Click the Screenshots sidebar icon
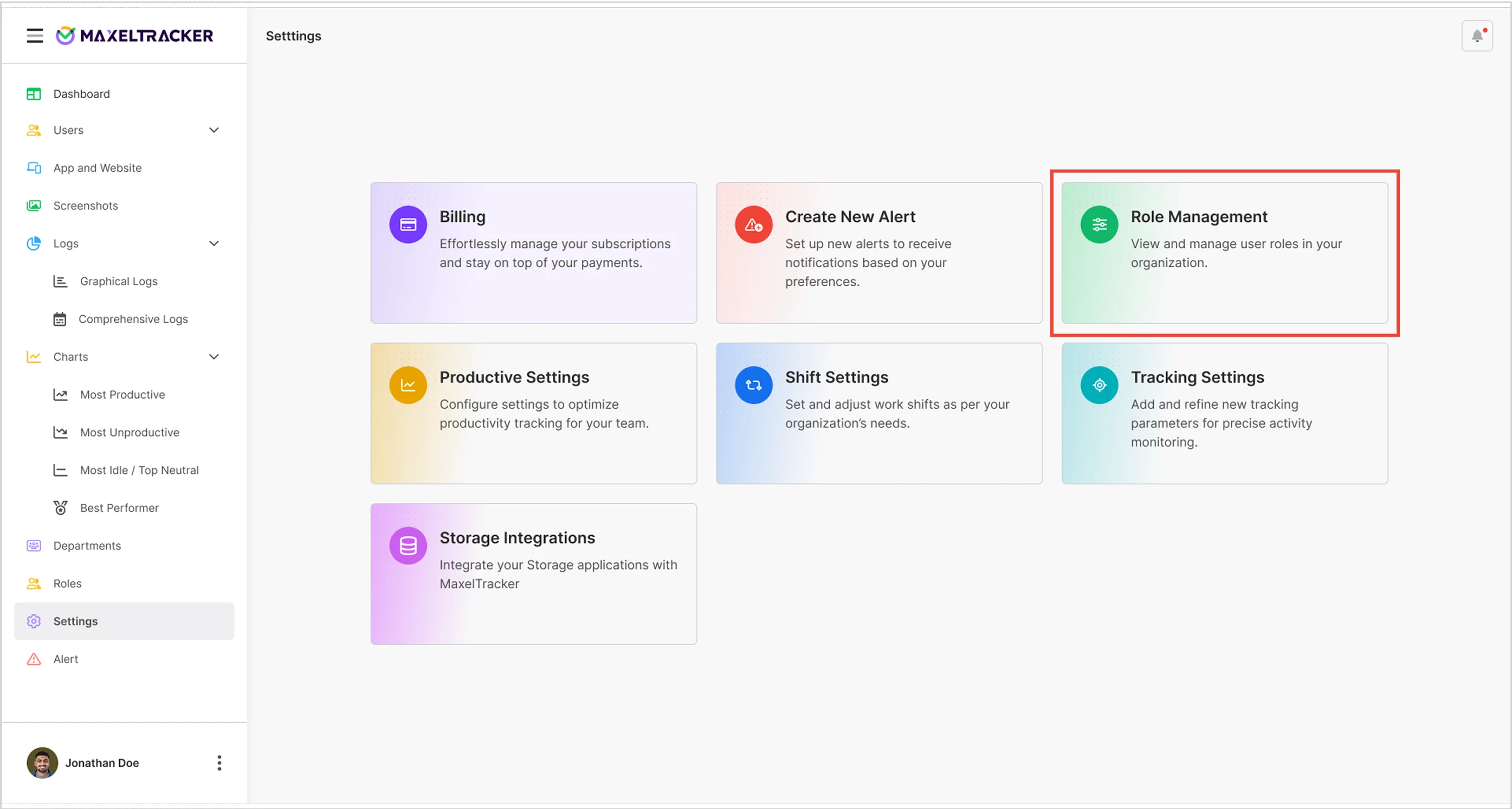 click(x=34, y=206)
